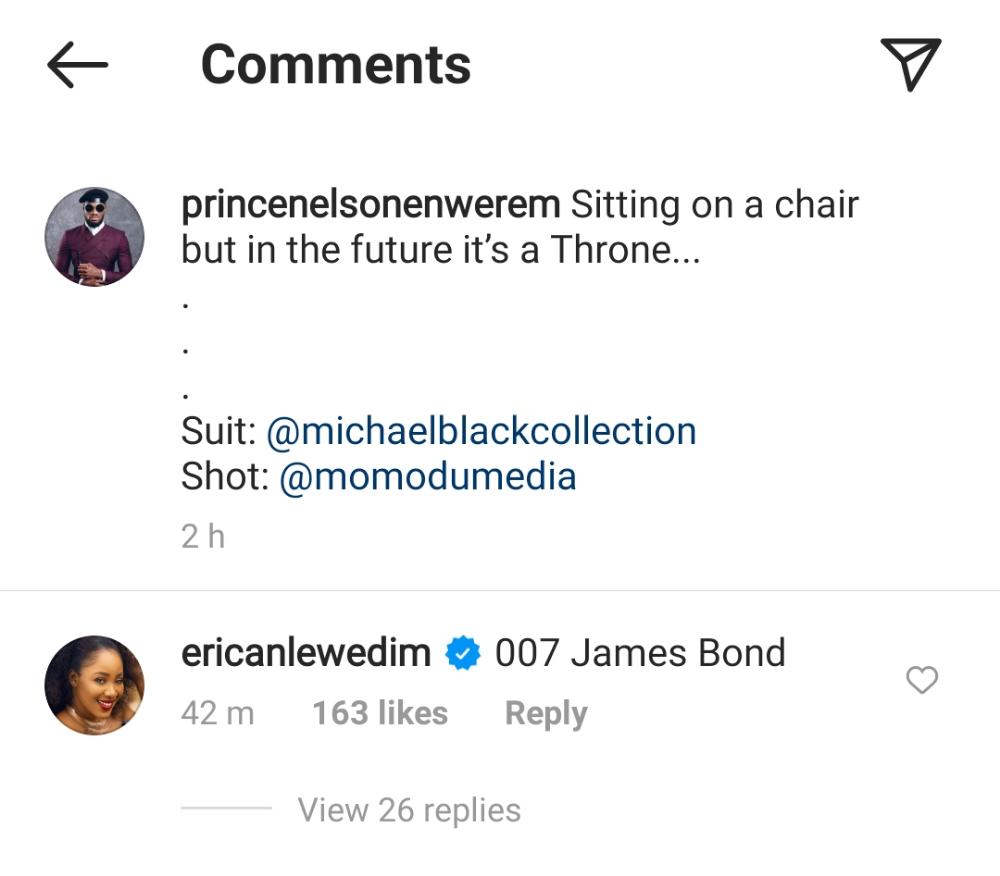1000x876 pixels.
Task: Open ericanlewedim's profile picture
Action: [x=95, y=685]
